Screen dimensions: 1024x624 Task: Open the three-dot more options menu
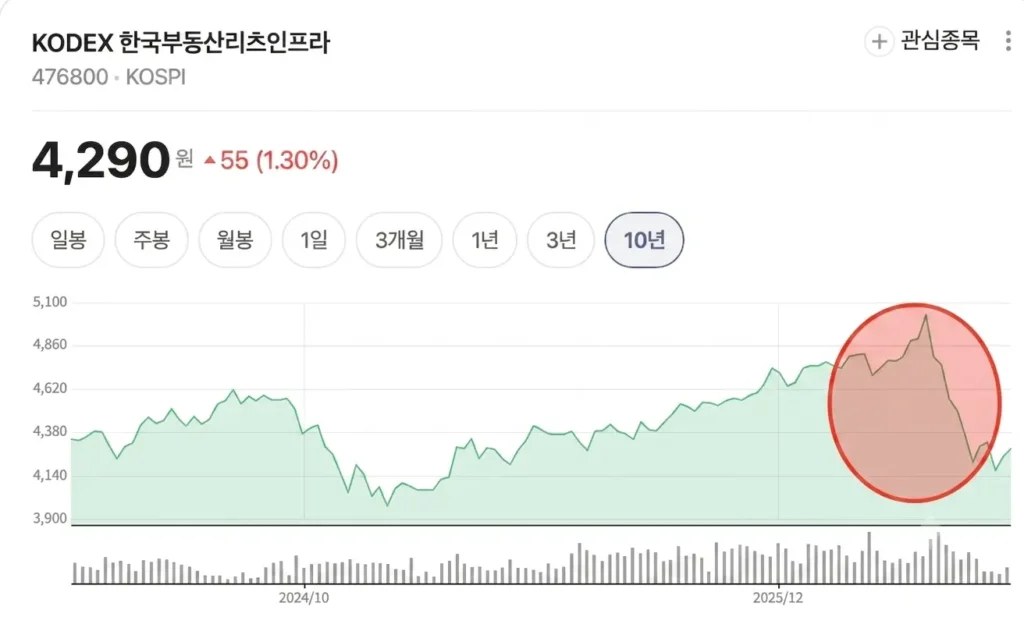pyautogui.click(x=1008, y=41)
